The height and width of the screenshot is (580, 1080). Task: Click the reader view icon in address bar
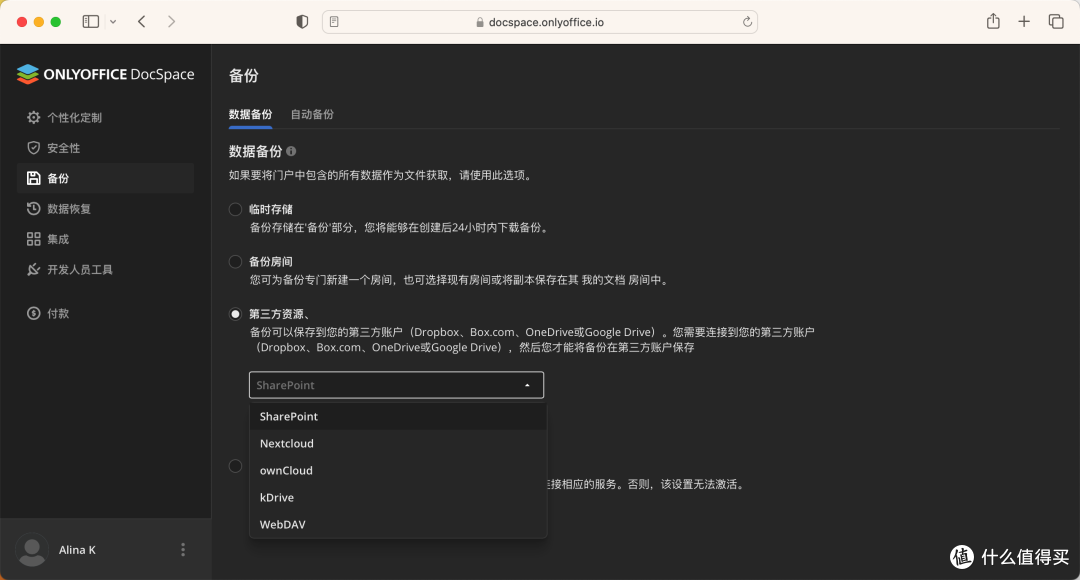(x=334, y=22)
